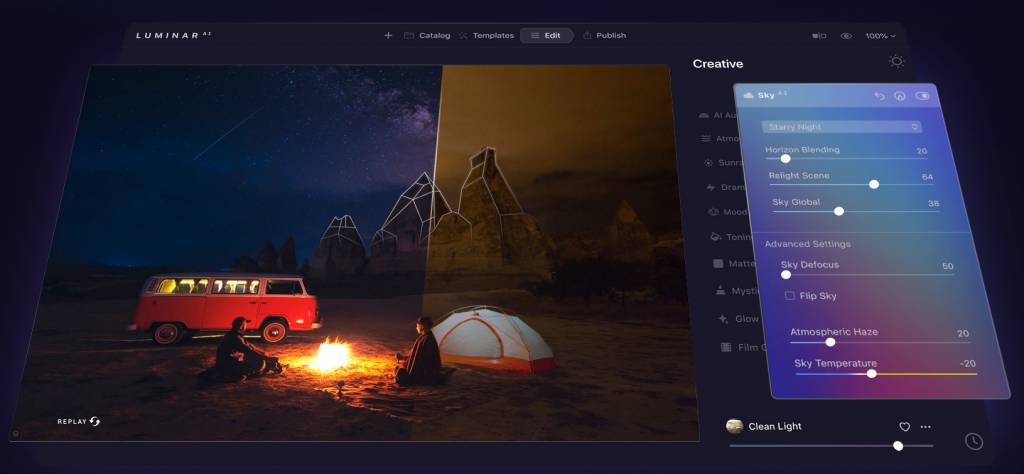The height and width of the screenshot is (474, 1024).
Task: Open the 100% zoom level dropdown
Action: 880,36
